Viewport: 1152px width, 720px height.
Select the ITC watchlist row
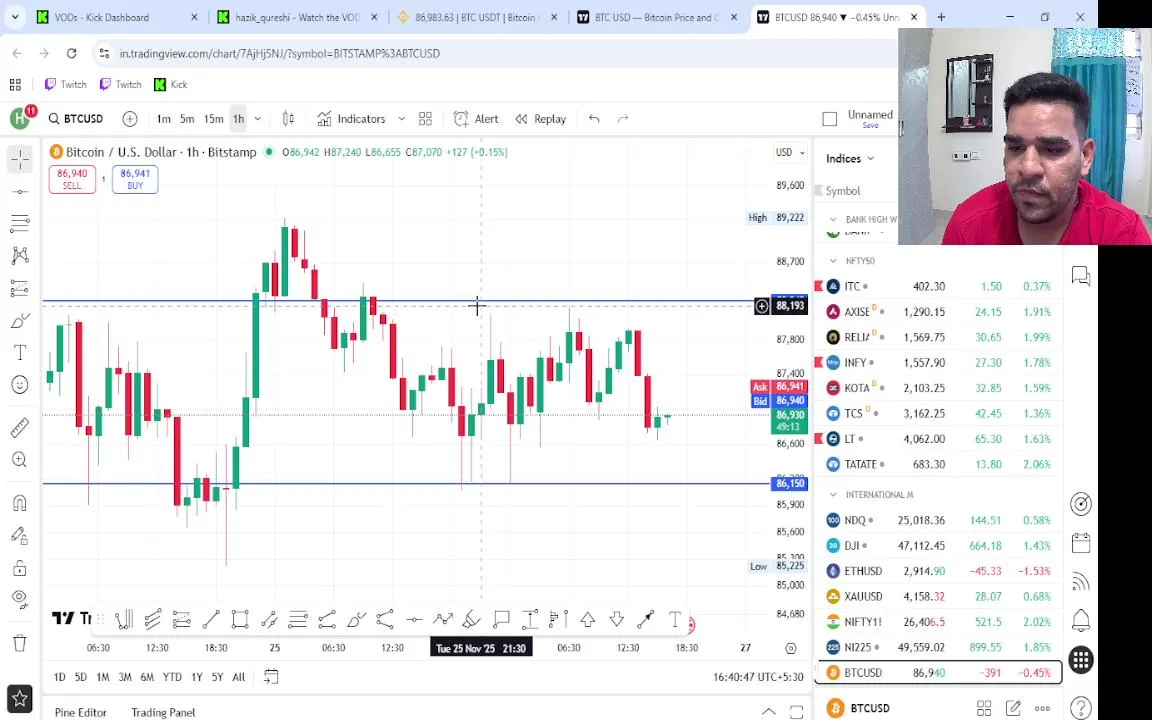click(x=938, y=287)
